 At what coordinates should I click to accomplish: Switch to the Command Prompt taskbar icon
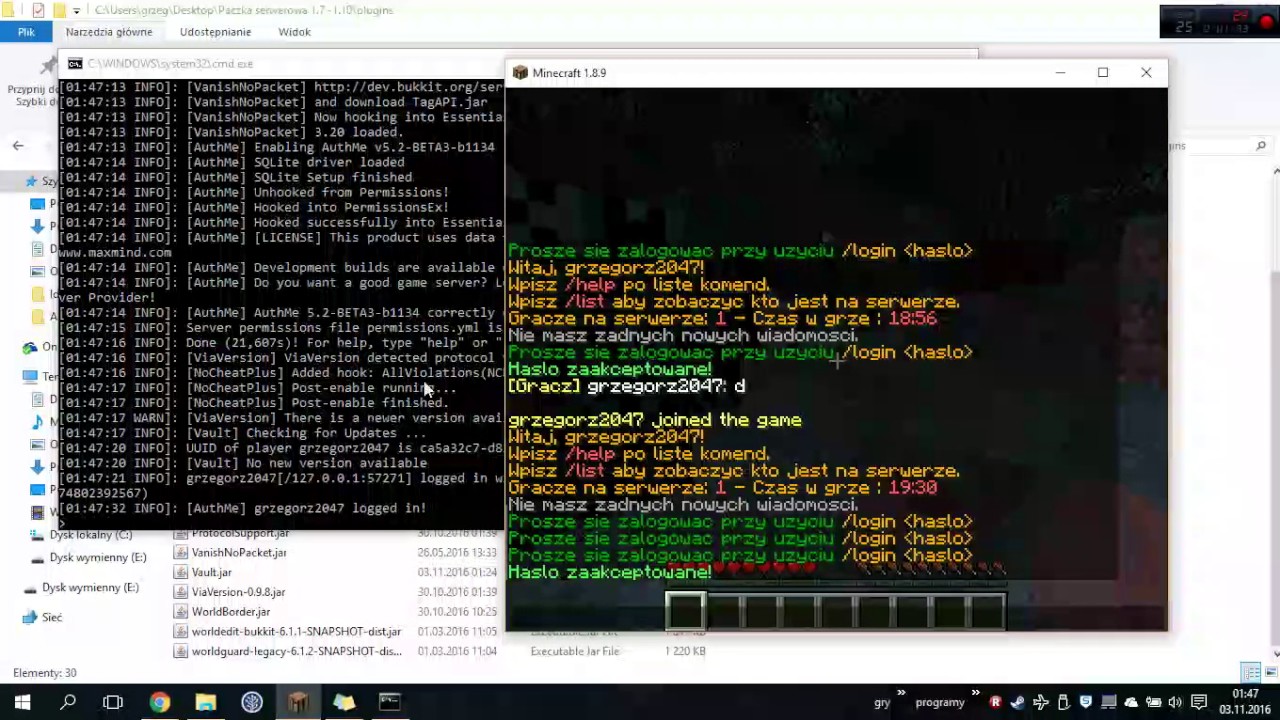(x=389, y=702)
